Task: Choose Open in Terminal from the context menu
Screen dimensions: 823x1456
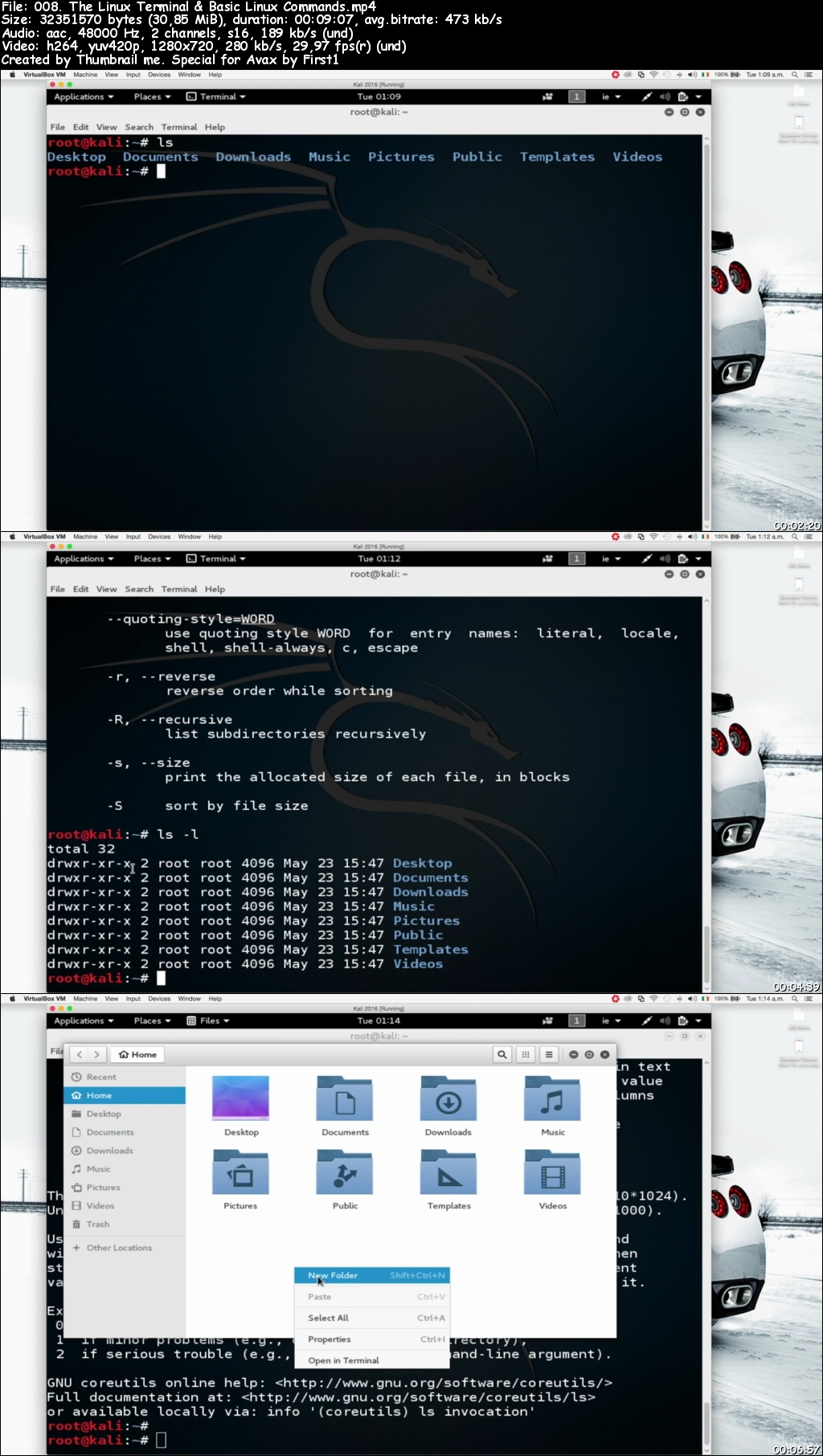Action: 371,1360
